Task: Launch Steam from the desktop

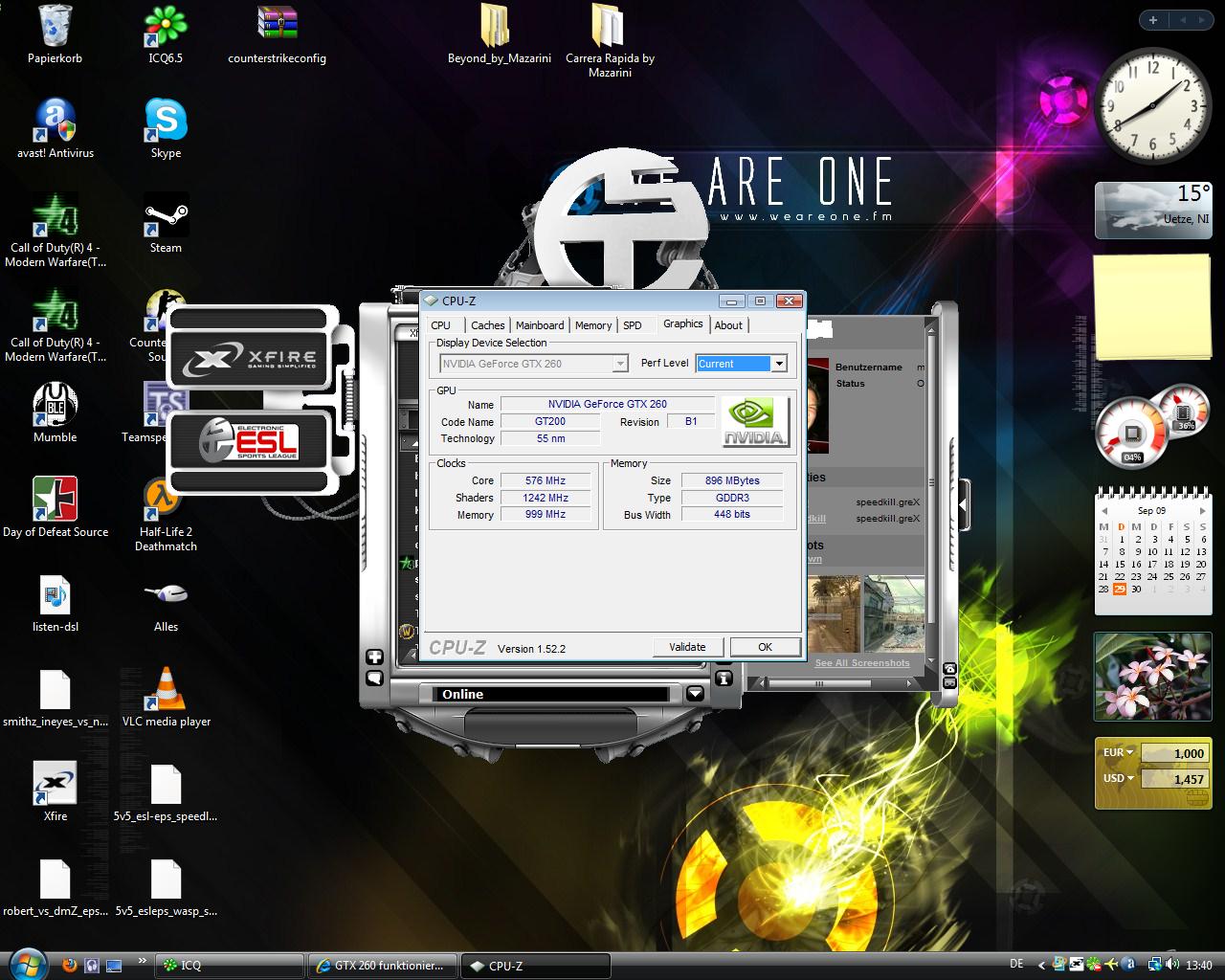Action: 166,224
